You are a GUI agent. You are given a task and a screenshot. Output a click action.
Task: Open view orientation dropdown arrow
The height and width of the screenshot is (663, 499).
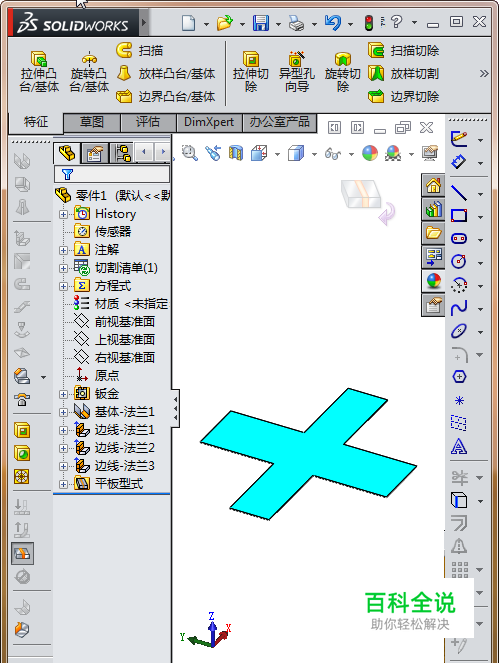coord(277,154)
